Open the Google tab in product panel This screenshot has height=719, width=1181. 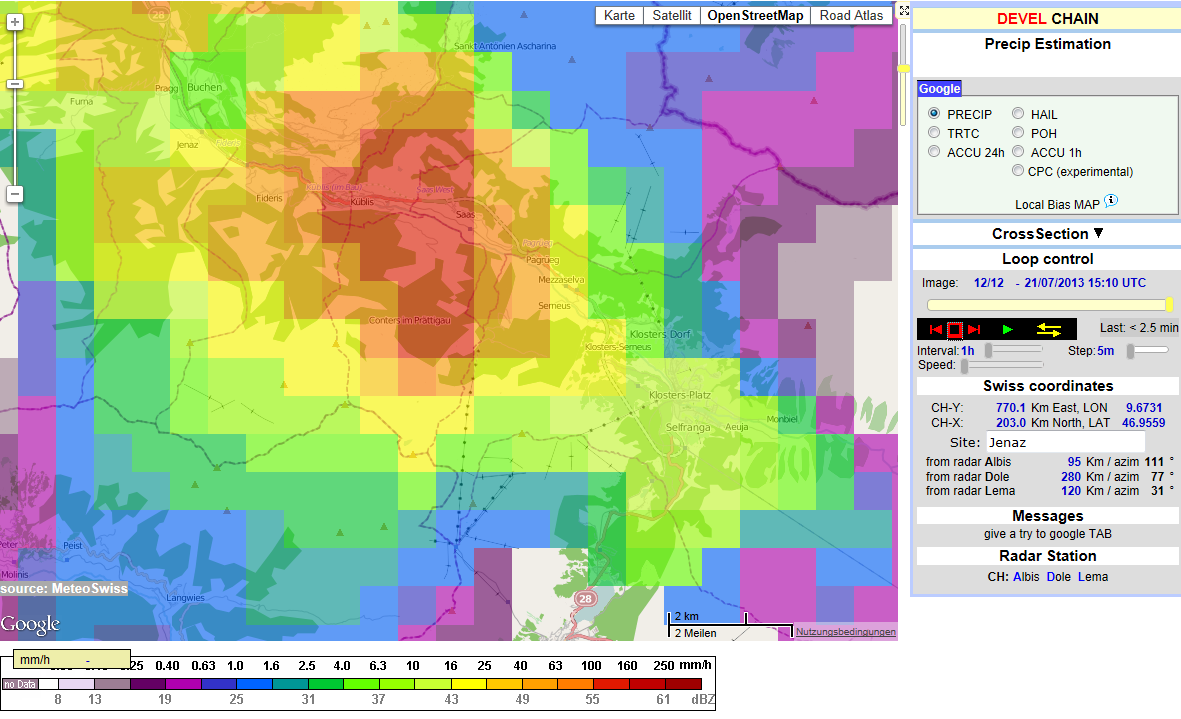(x=939, y=89)
